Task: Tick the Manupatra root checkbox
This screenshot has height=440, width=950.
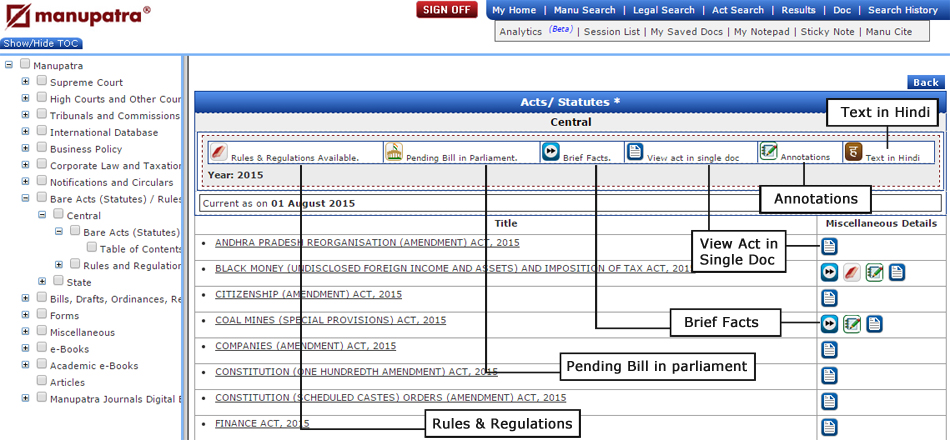Action: pyautogui.click(x=25, y=64)
